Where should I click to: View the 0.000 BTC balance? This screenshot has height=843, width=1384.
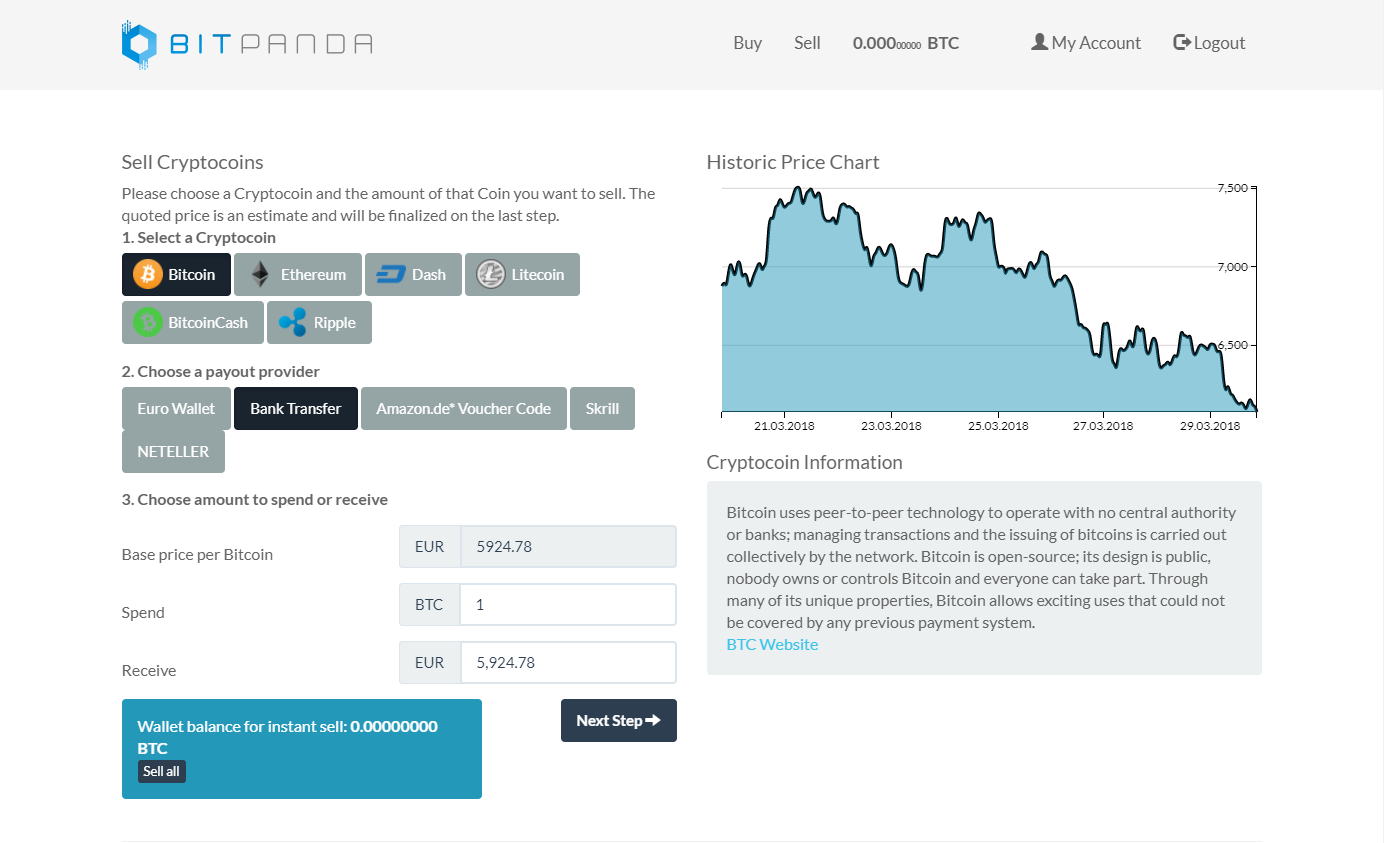tap(906, 43)
